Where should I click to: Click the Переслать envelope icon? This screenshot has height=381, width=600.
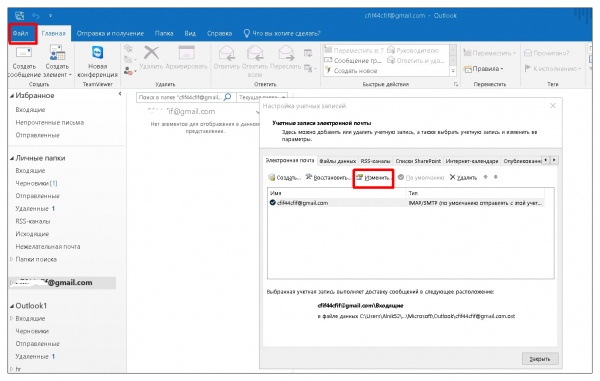coord(285,53)
